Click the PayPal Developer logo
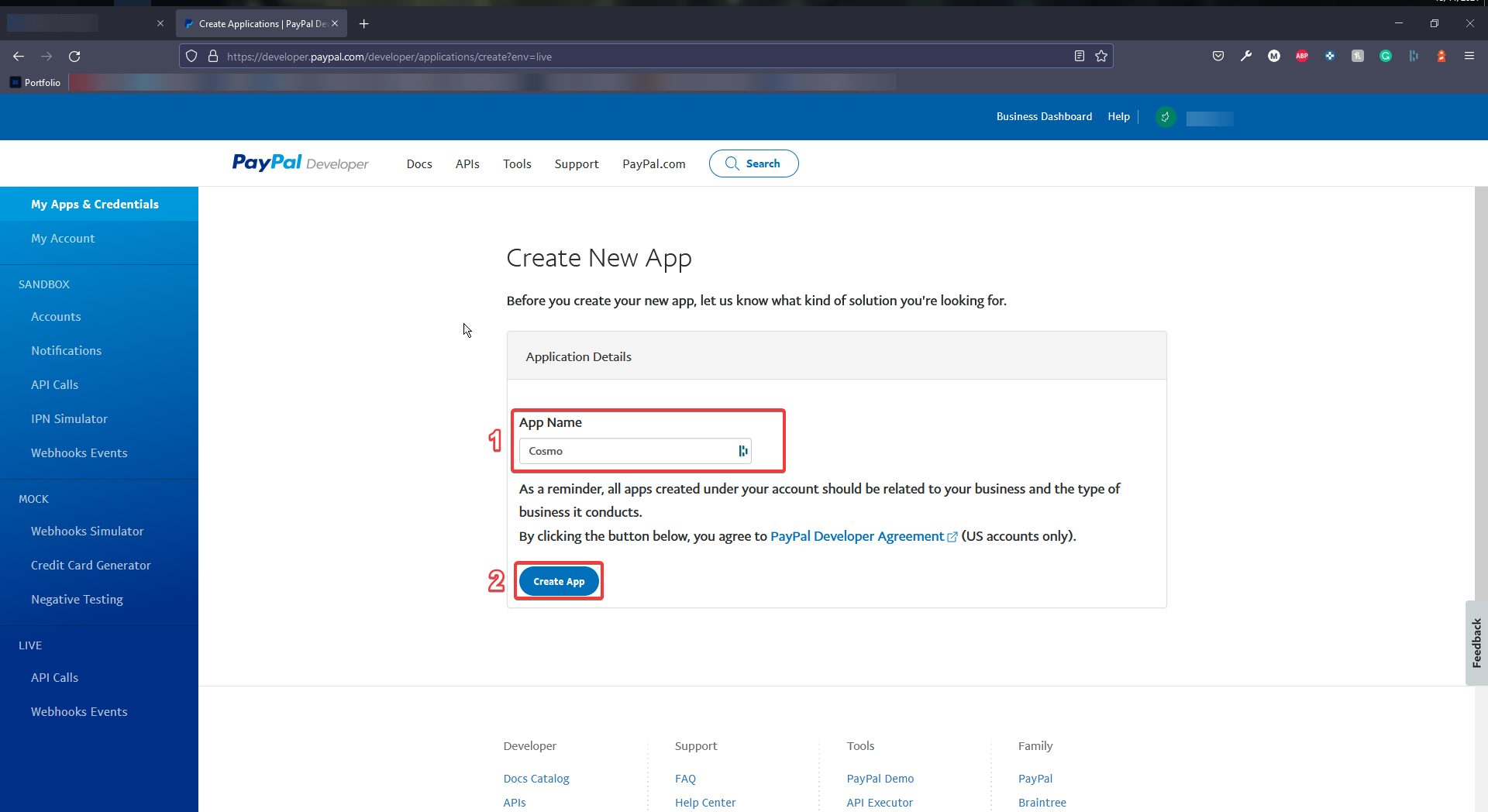This screenshot has height=812, width=1488. tap(301, 163)
